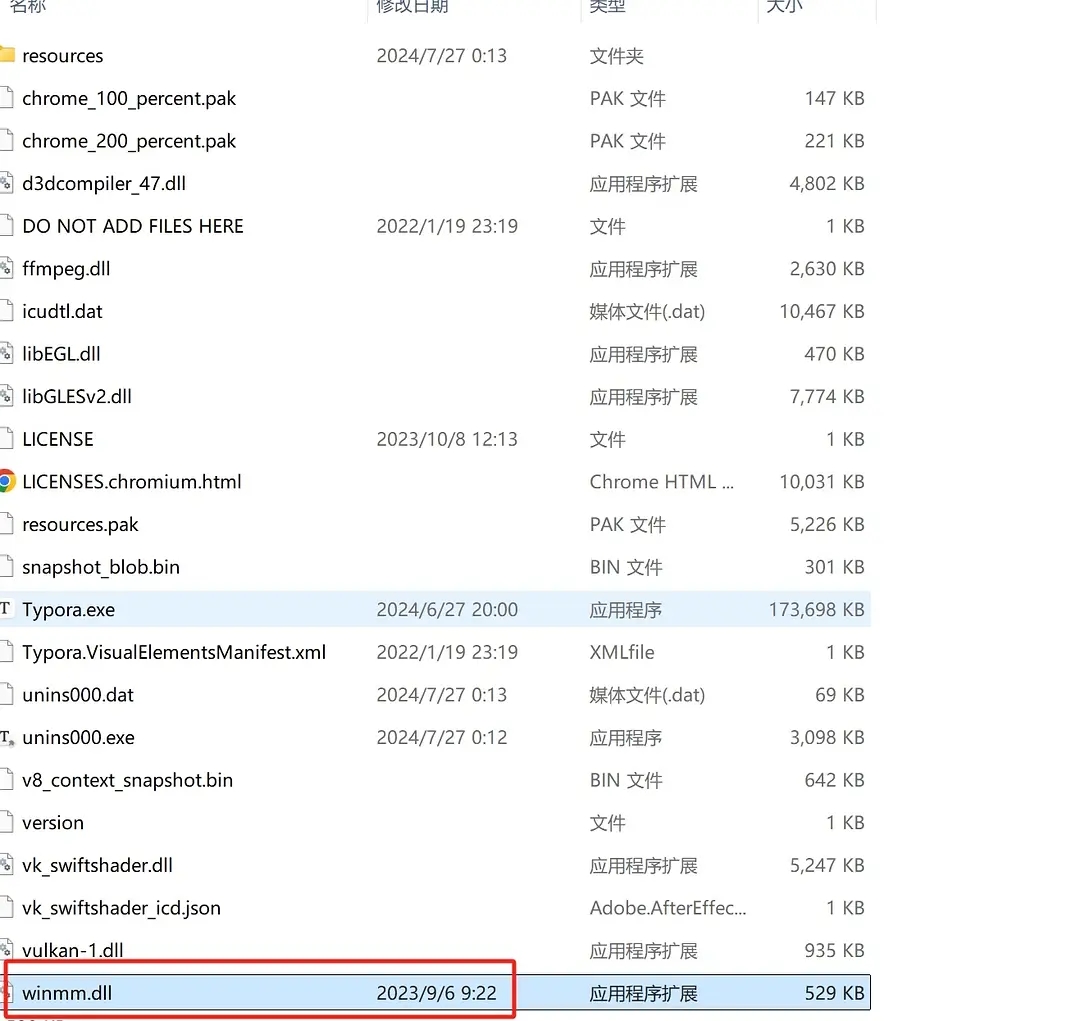
Task: Sort by the modified date column header
Action: coord(412,6)
